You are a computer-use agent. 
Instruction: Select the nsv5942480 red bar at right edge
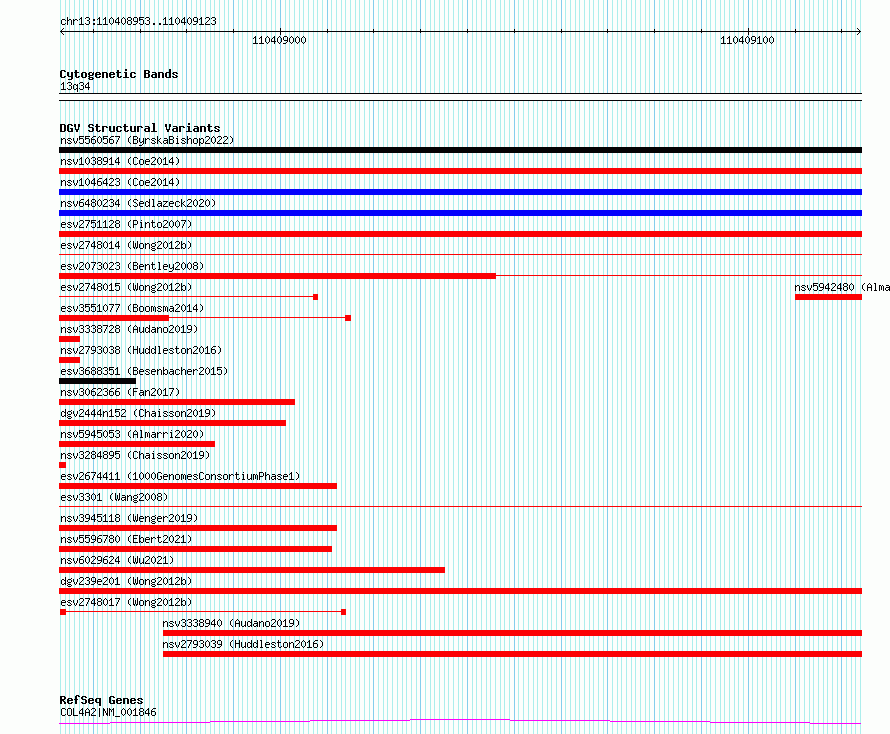click(828, 297)
